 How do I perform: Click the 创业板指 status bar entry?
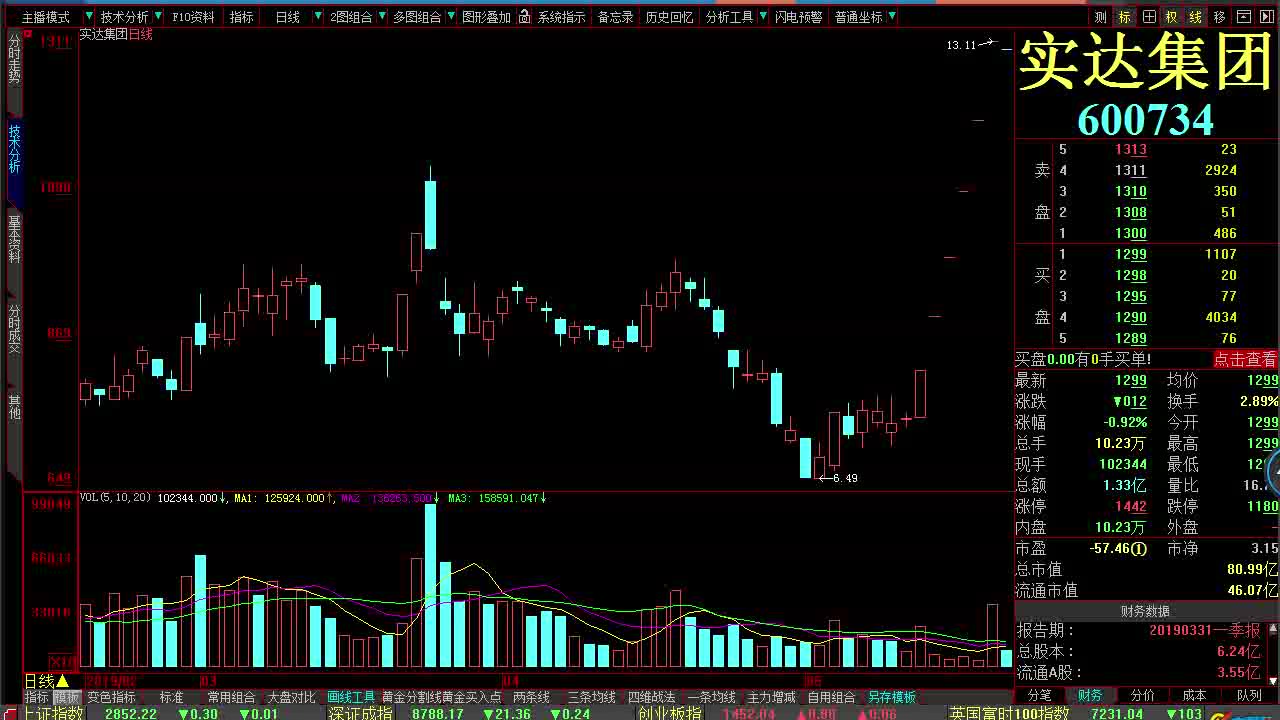pos(670,713)
